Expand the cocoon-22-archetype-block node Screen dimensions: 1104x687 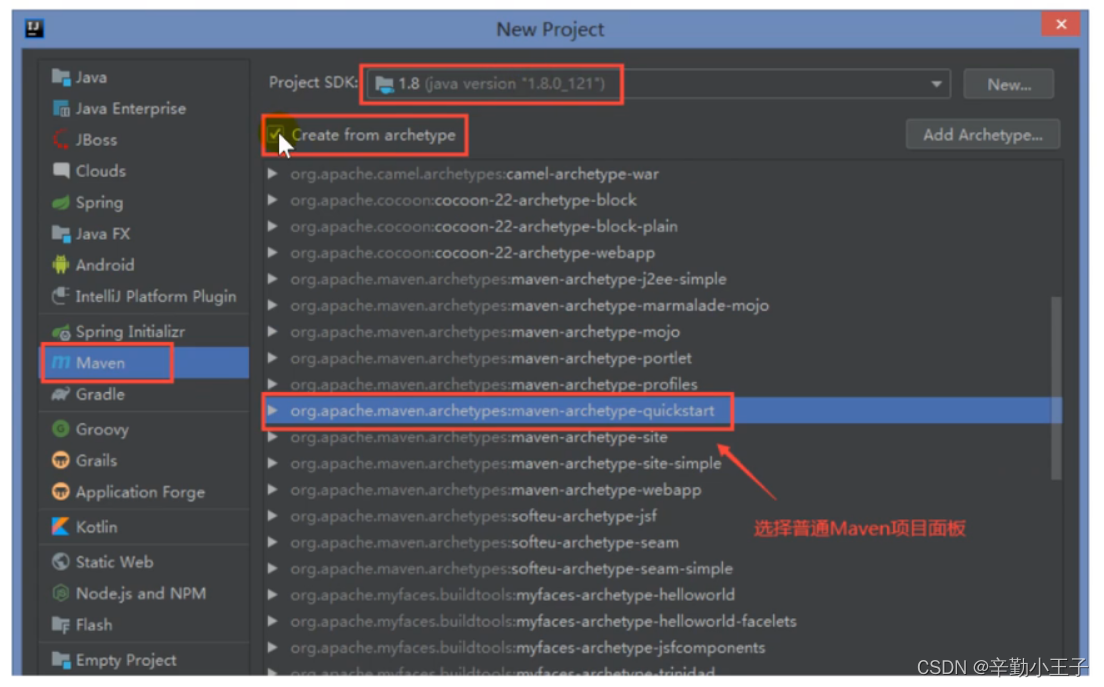272,200
